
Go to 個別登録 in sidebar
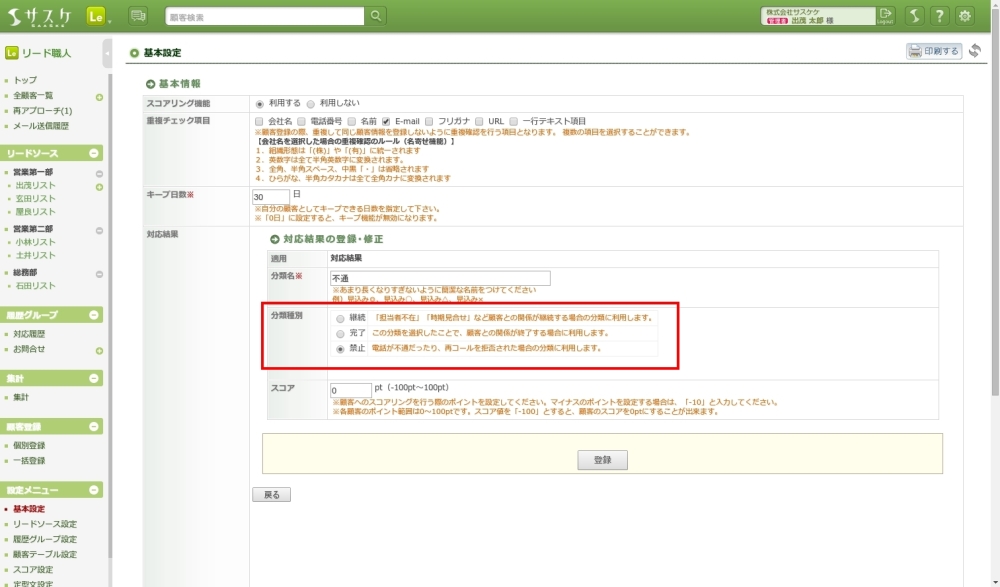click(29, 446)
